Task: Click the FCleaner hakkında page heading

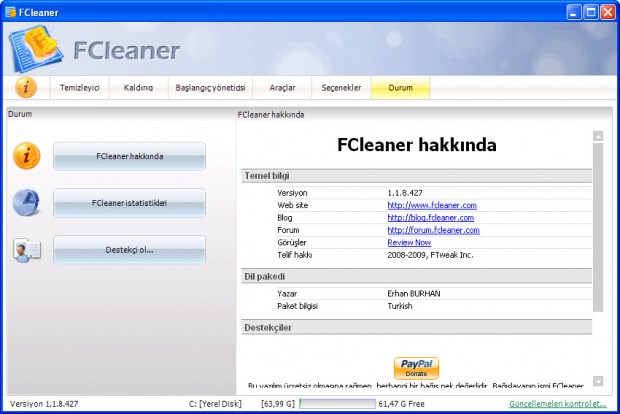Action: coord(417,145)
